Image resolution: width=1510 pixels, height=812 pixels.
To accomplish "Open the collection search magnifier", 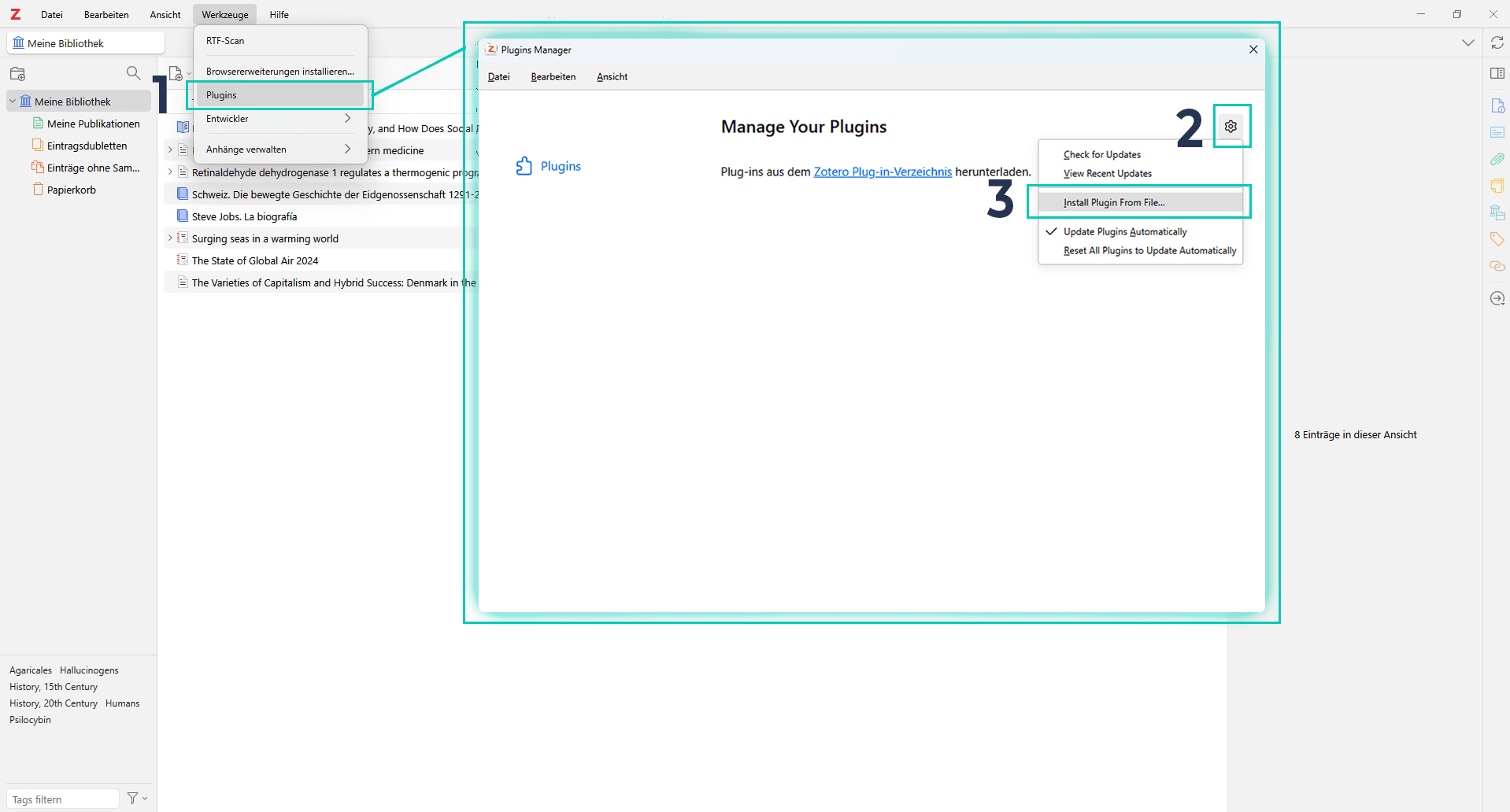I will point(133,73).
